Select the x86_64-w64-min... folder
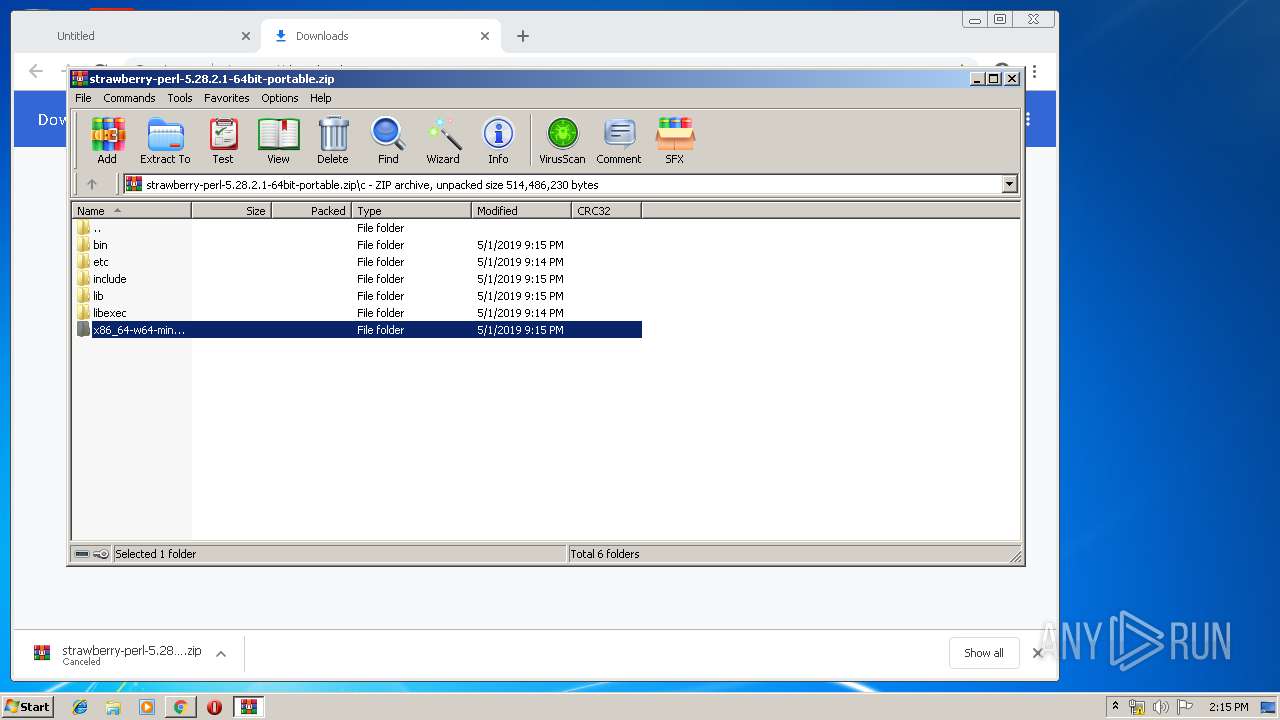1280x720 pixels. [x=358, y=330]
